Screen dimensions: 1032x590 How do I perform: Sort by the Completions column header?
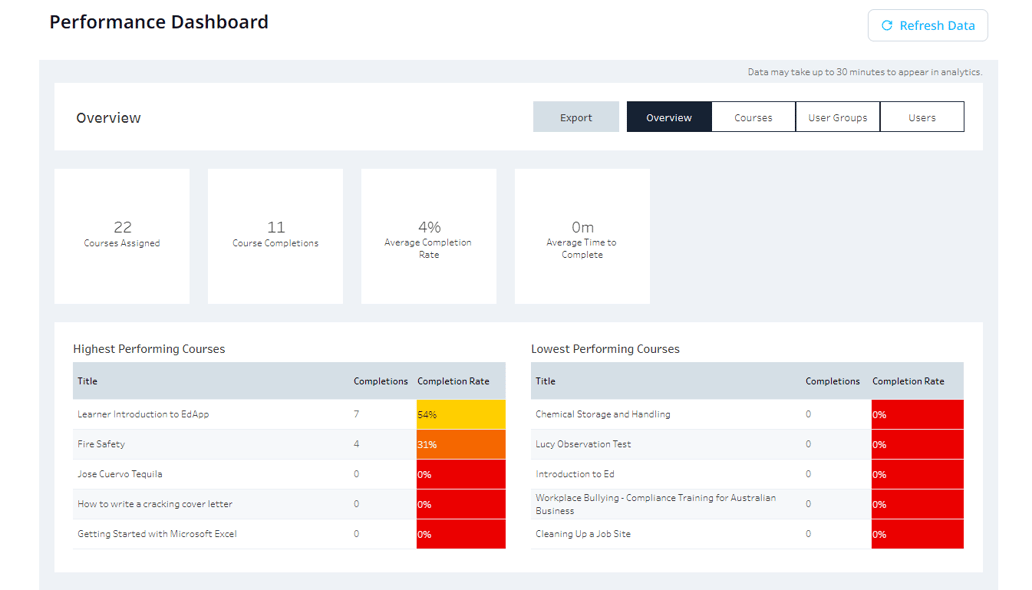point(380,381)
